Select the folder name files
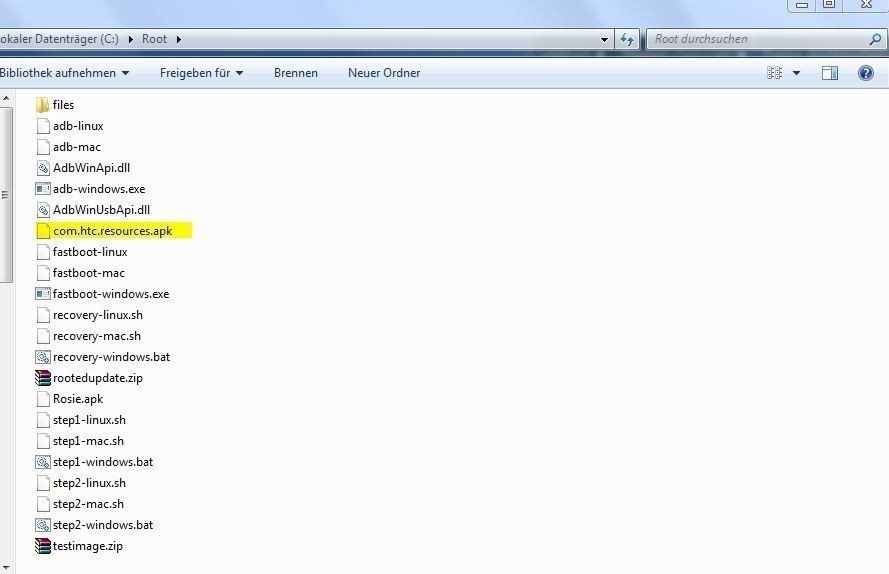 (x=63, y=105)
